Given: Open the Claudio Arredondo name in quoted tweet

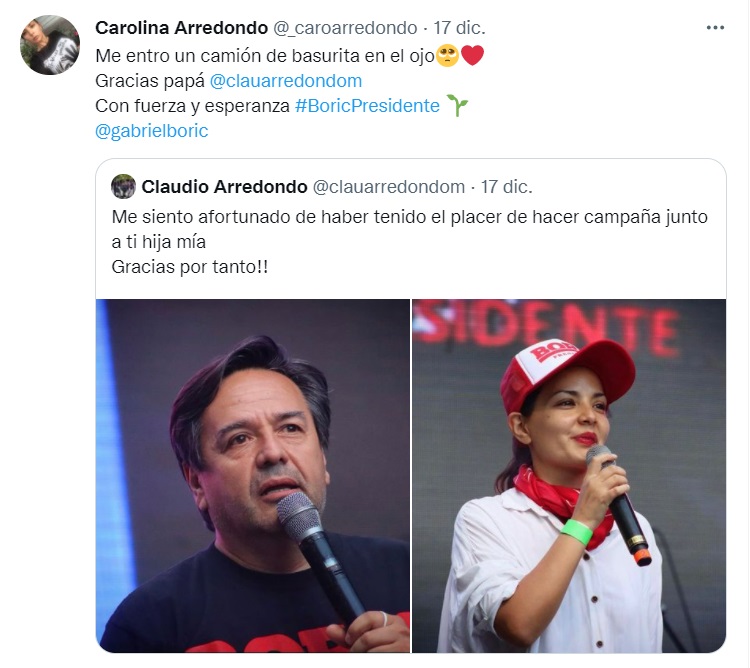Looking at the screenshot, I should point(224,186).
